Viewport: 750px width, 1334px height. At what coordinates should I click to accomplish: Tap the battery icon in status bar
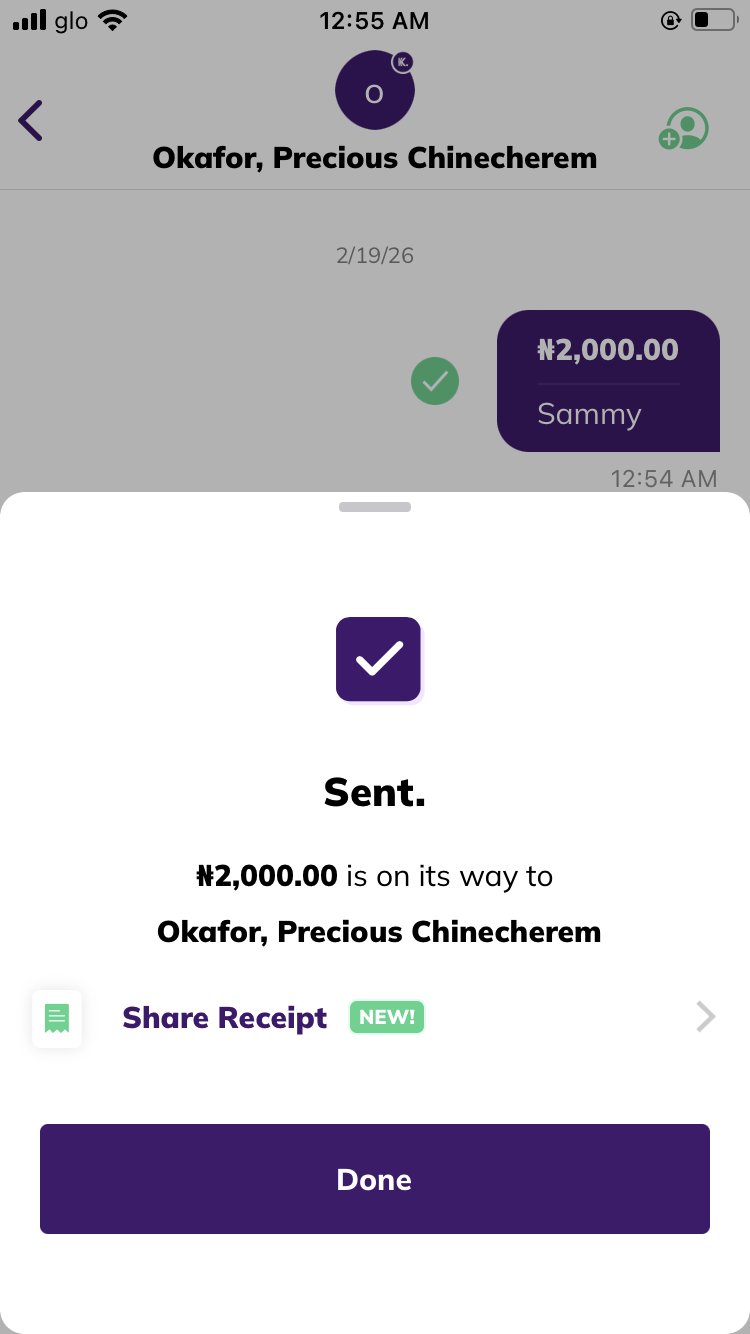coord(713,20)
